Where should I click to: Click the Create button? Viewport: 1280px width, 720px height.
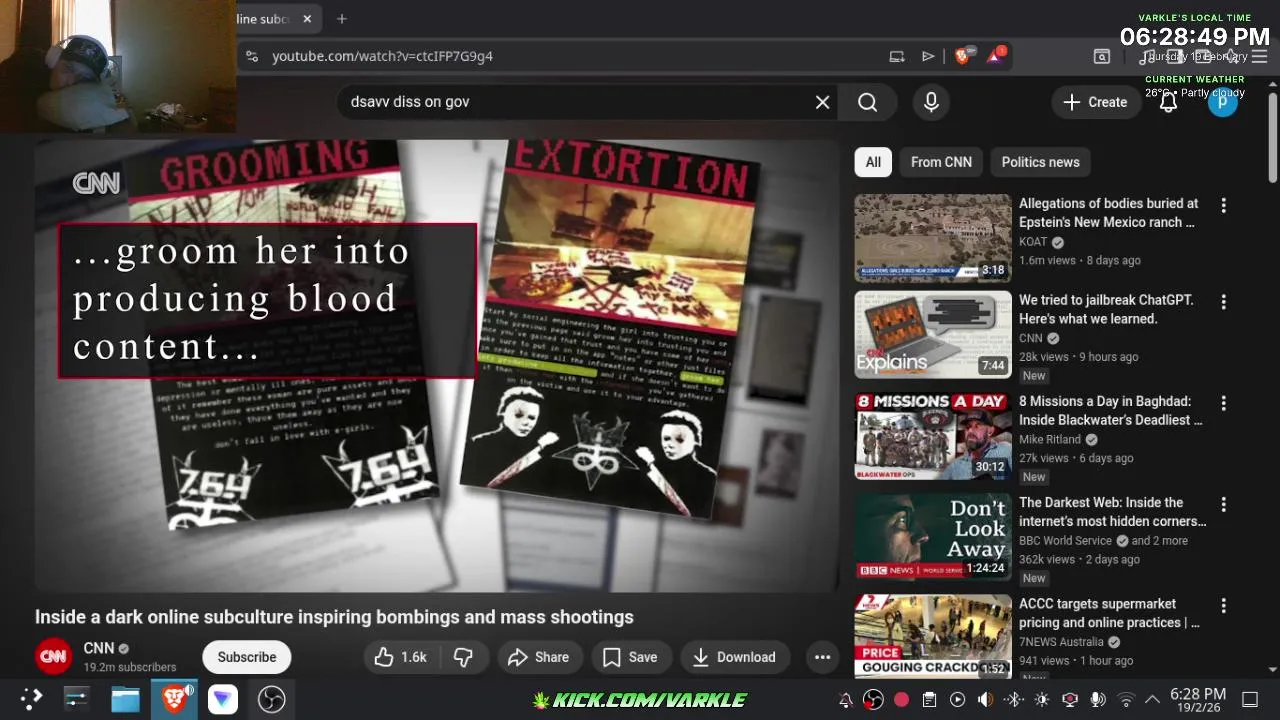click(x=1096, y=102)
